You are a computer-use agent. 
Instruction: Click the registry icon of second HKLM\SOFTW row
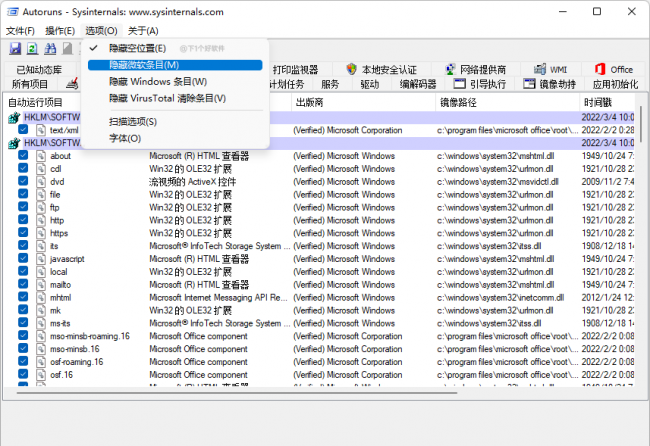click(14, 144)
